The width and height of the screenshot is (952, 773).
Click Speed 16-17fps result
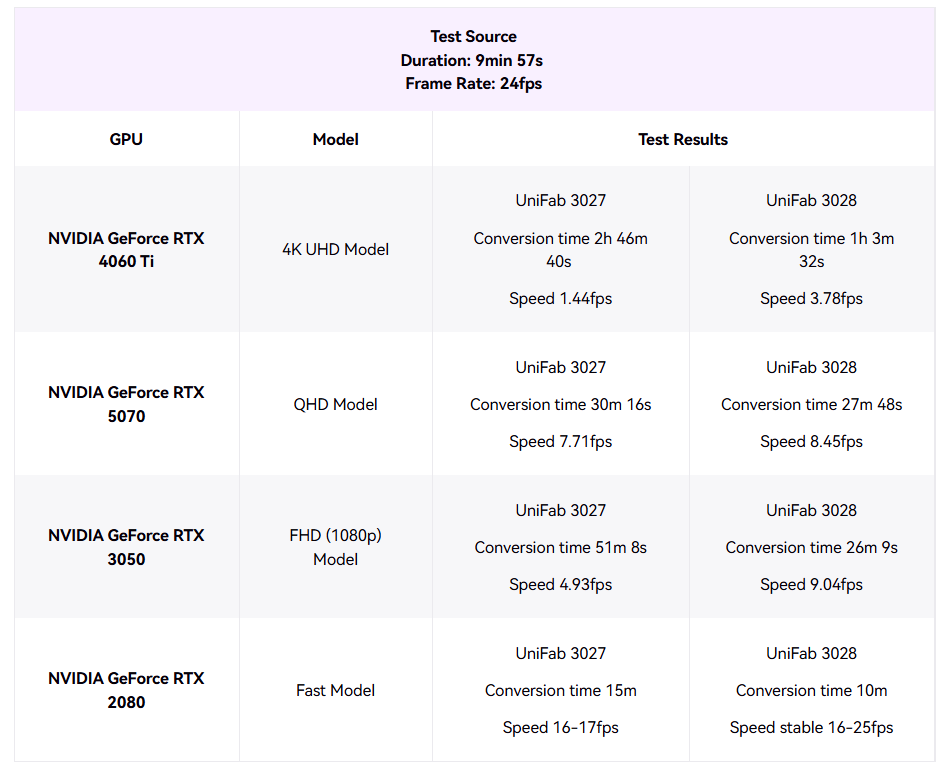[560, 727]
